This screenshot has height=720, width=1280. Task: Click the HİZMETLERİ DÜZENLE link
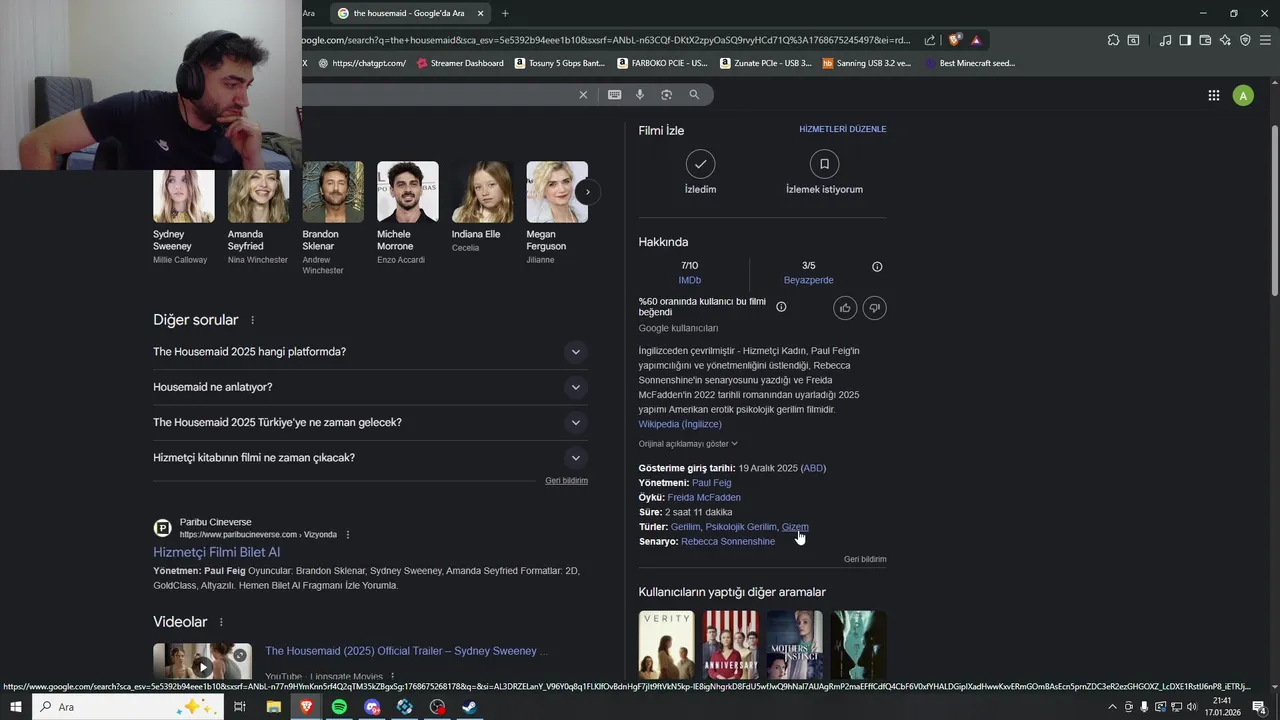pos(842,129)
